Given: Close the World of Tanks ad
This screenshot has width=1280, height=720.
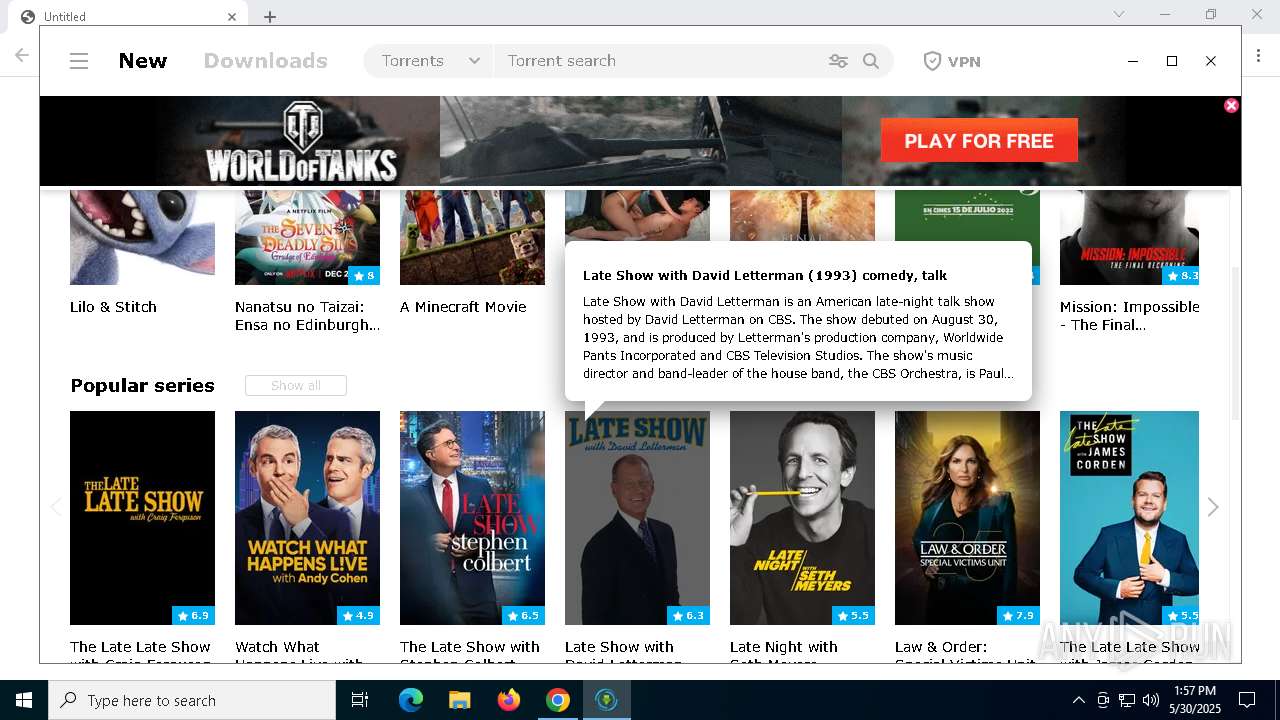Looking at the screenshot, I should click(1231, 105).
